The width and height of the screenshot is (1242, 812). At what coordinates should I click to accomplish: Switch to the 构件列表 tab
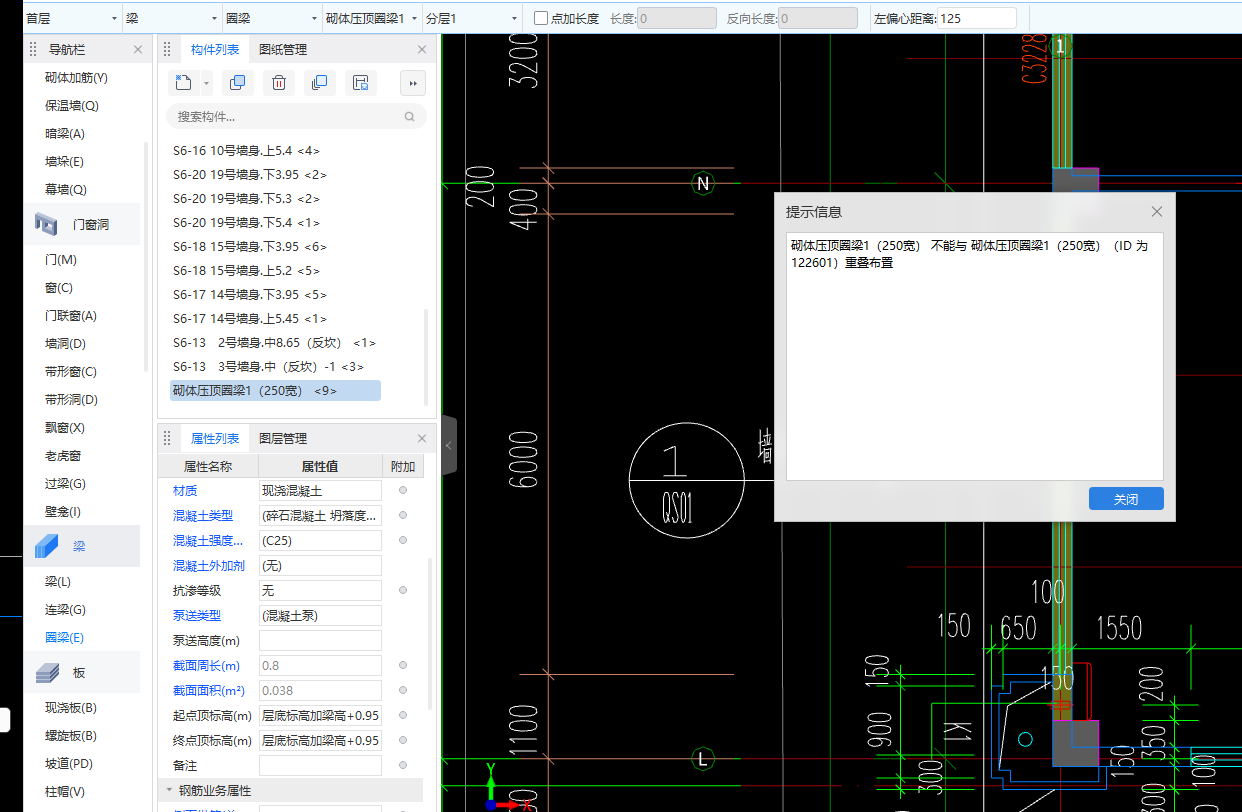pyautogui.click(x=215, y=49)
